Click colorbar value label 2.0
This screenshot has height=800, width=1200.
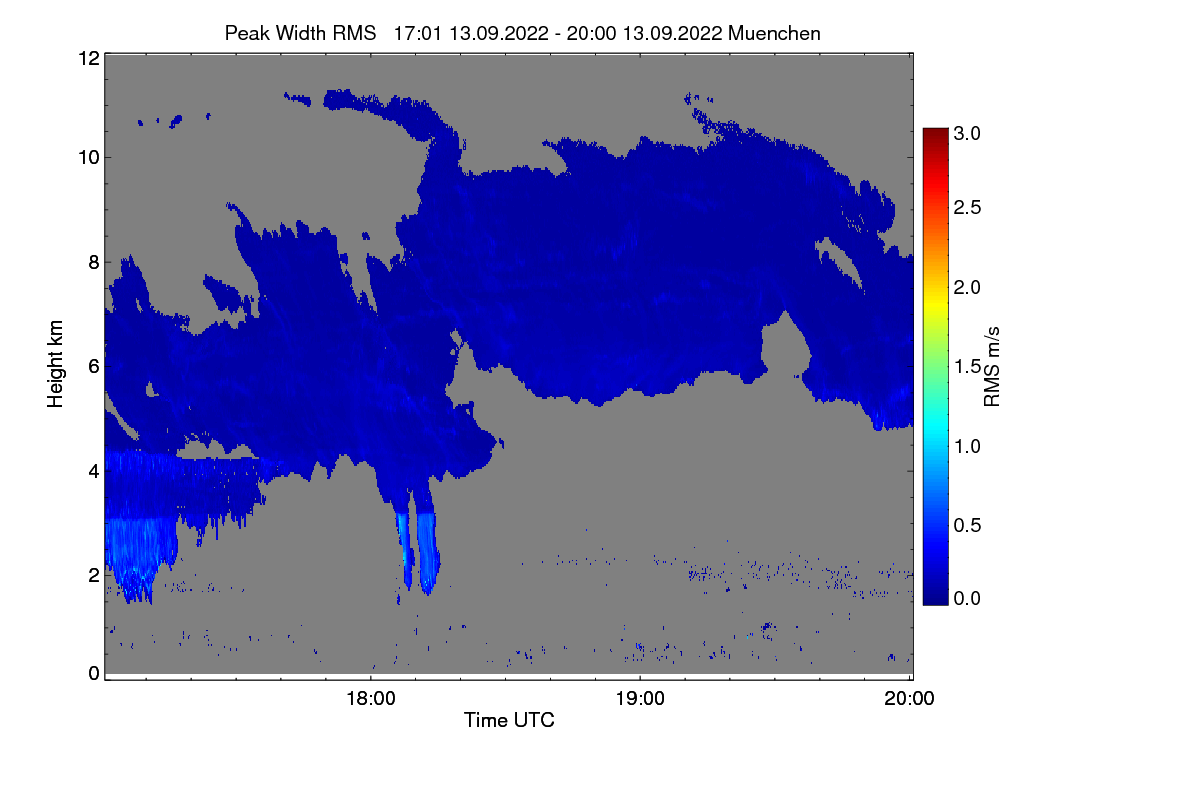pyautogui.click(x=968, y=287)
